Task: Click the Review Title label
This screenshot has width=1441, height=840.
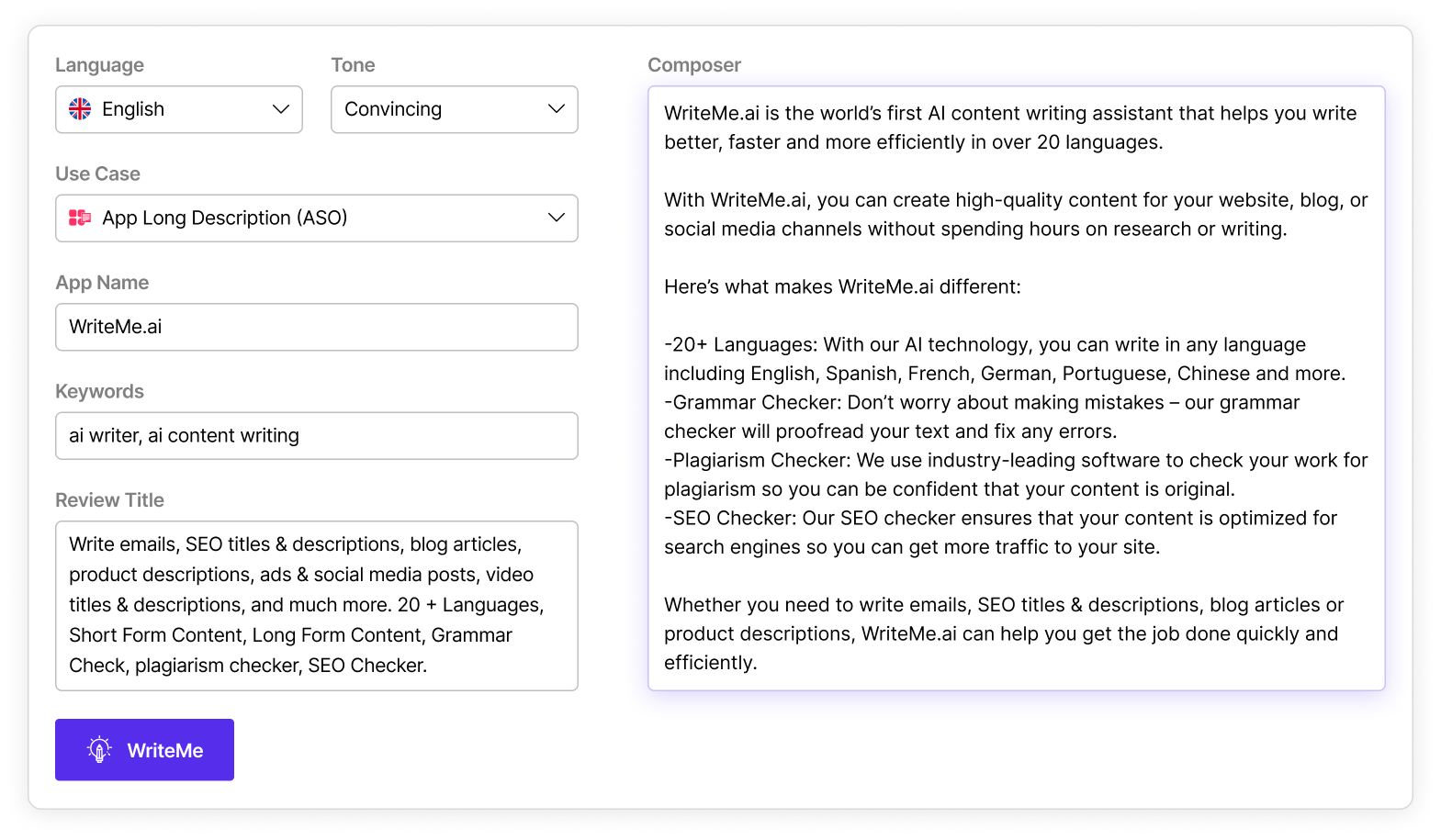Action: [109, 500]
